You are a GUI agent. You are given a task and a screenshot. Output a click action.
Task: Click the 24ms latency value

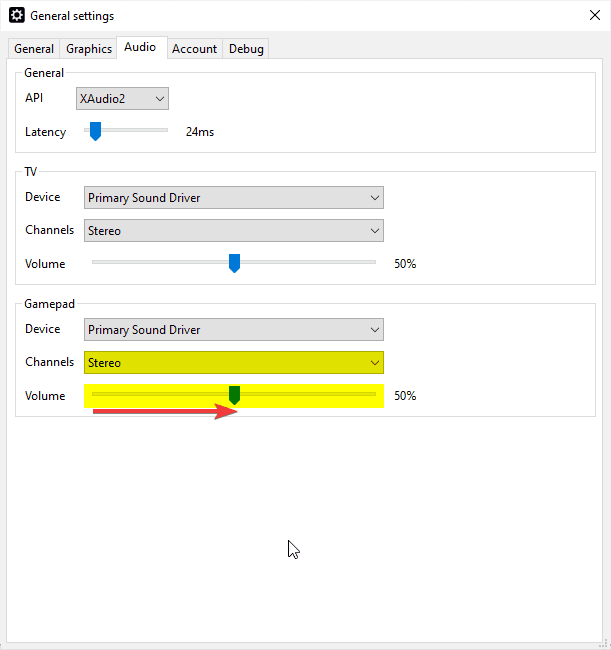(200, 132)
